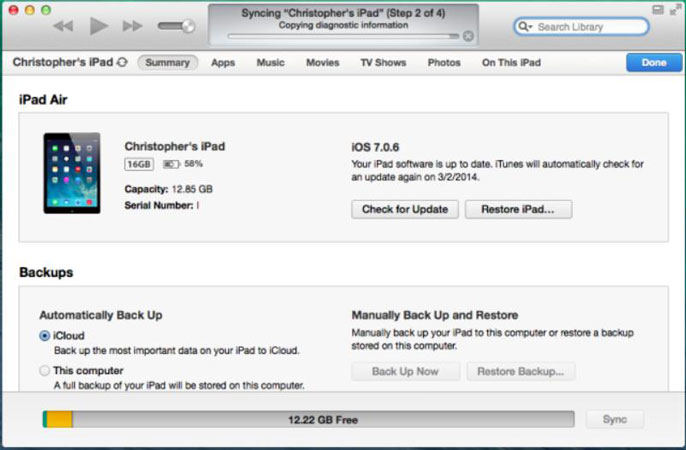The height and width of the screenshot is (450, 686).
Task: Select the Summary tab
Action: tap(168, 63)
